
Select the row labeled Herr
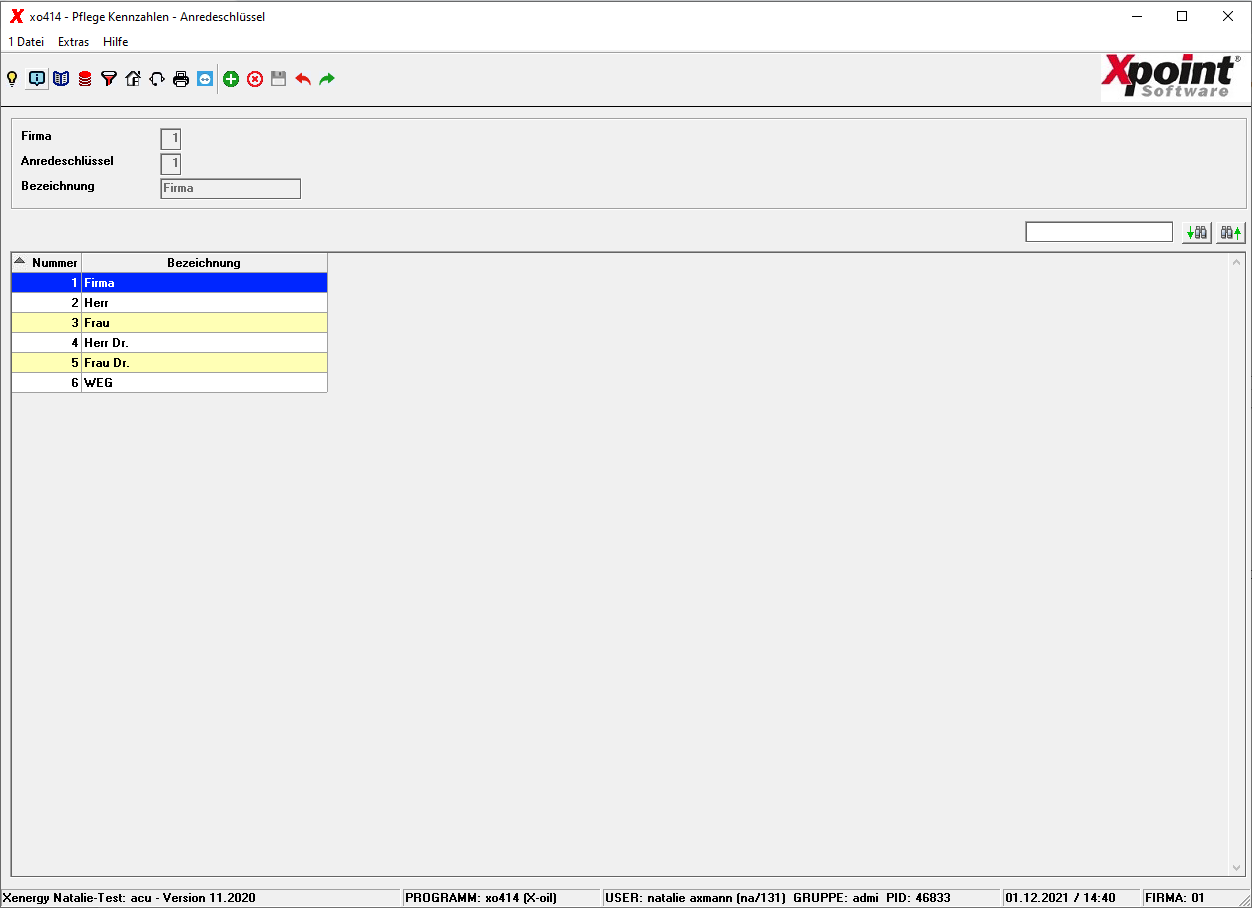pyautogui.click(x=169, y=303)
